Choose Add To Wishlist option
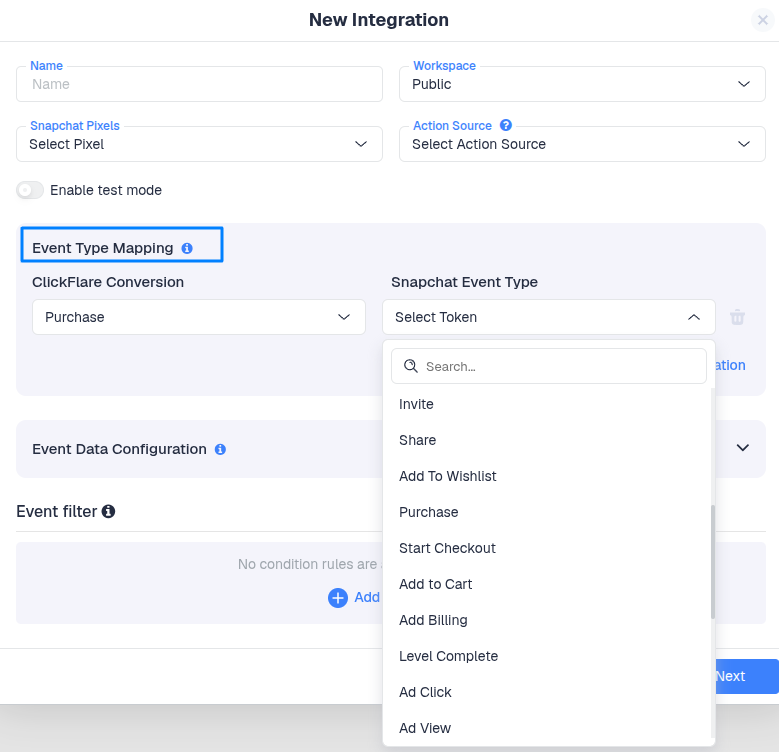The width and height of the screenshot is (779, 752). pos(546,476)
